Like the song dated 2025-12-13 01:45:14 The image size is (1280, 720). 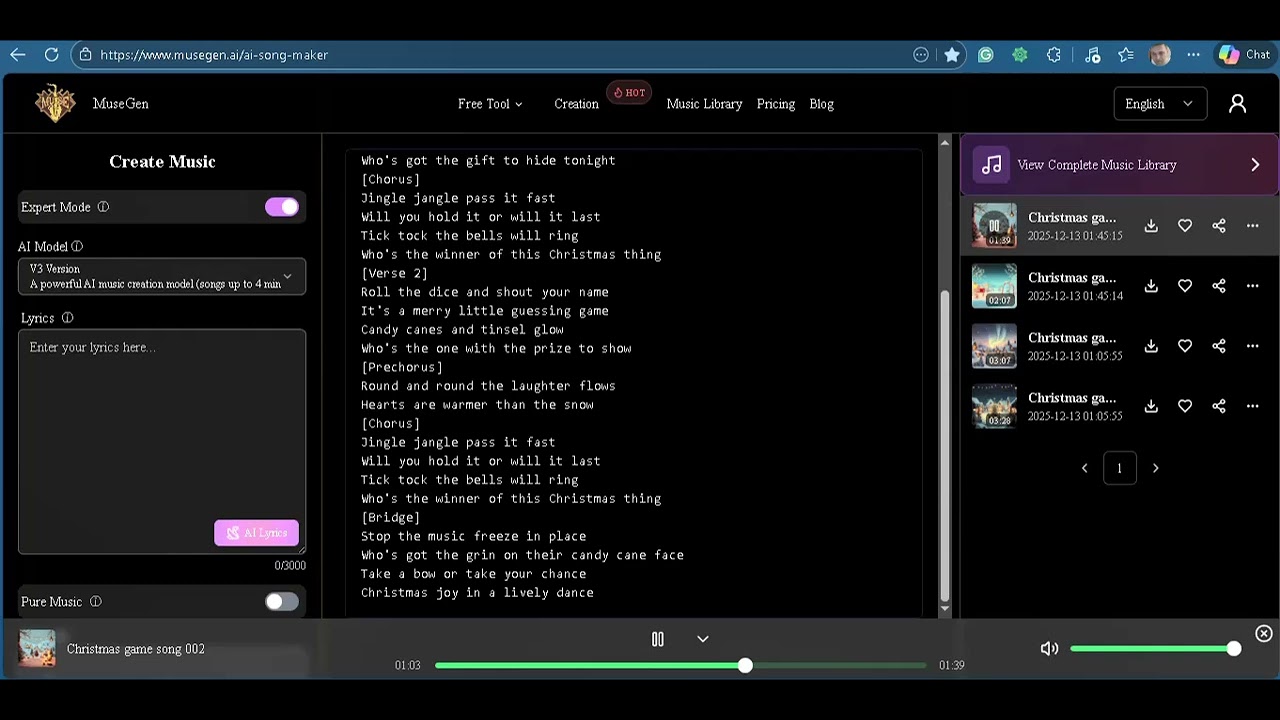point(1185,286)
